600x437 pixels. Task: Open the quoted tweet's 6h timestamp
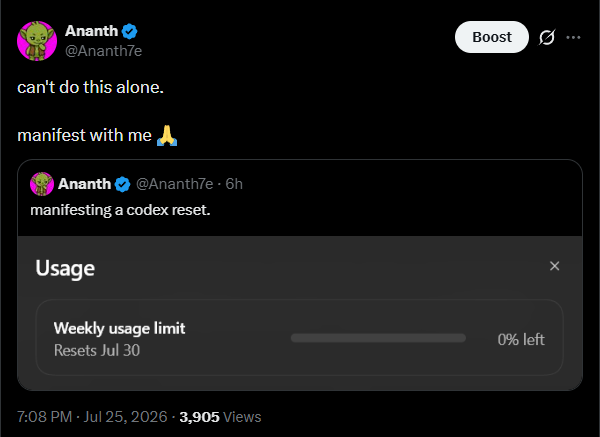pyautogui.click(x=234, y=184)
